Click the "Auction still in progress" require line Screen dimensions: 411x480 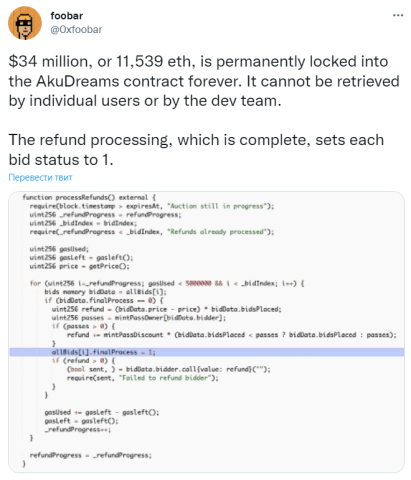[152, 206]
